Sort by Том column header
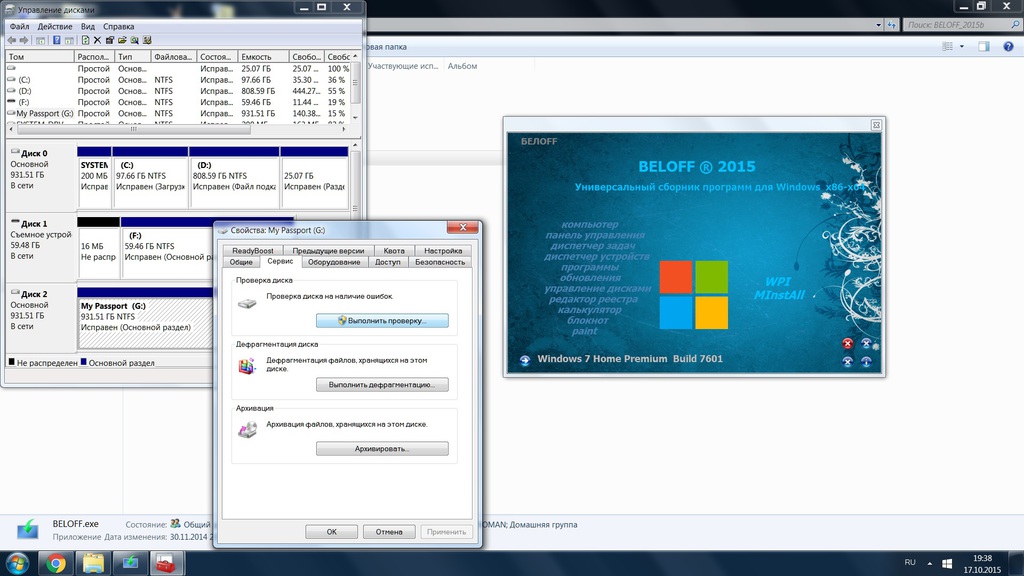The width and height of the screenshot is (1024, 576). [39, 57]
